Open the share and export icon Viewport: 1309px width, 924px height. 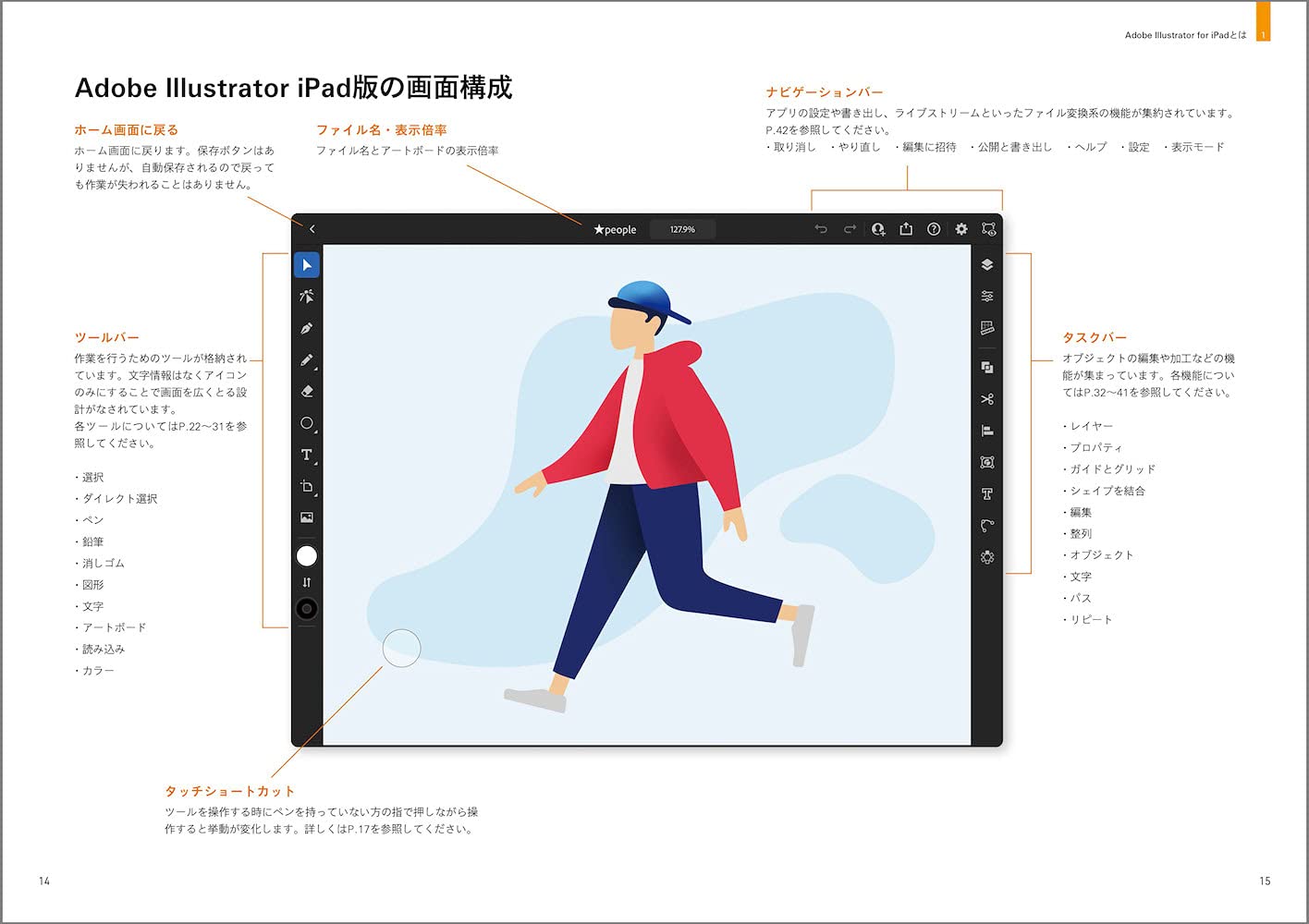click(906, 228)
